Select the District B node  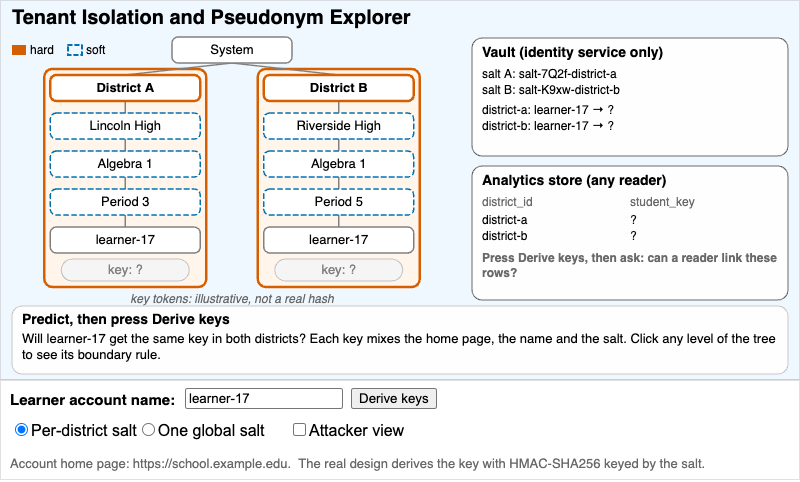click(x=338, y=88)
